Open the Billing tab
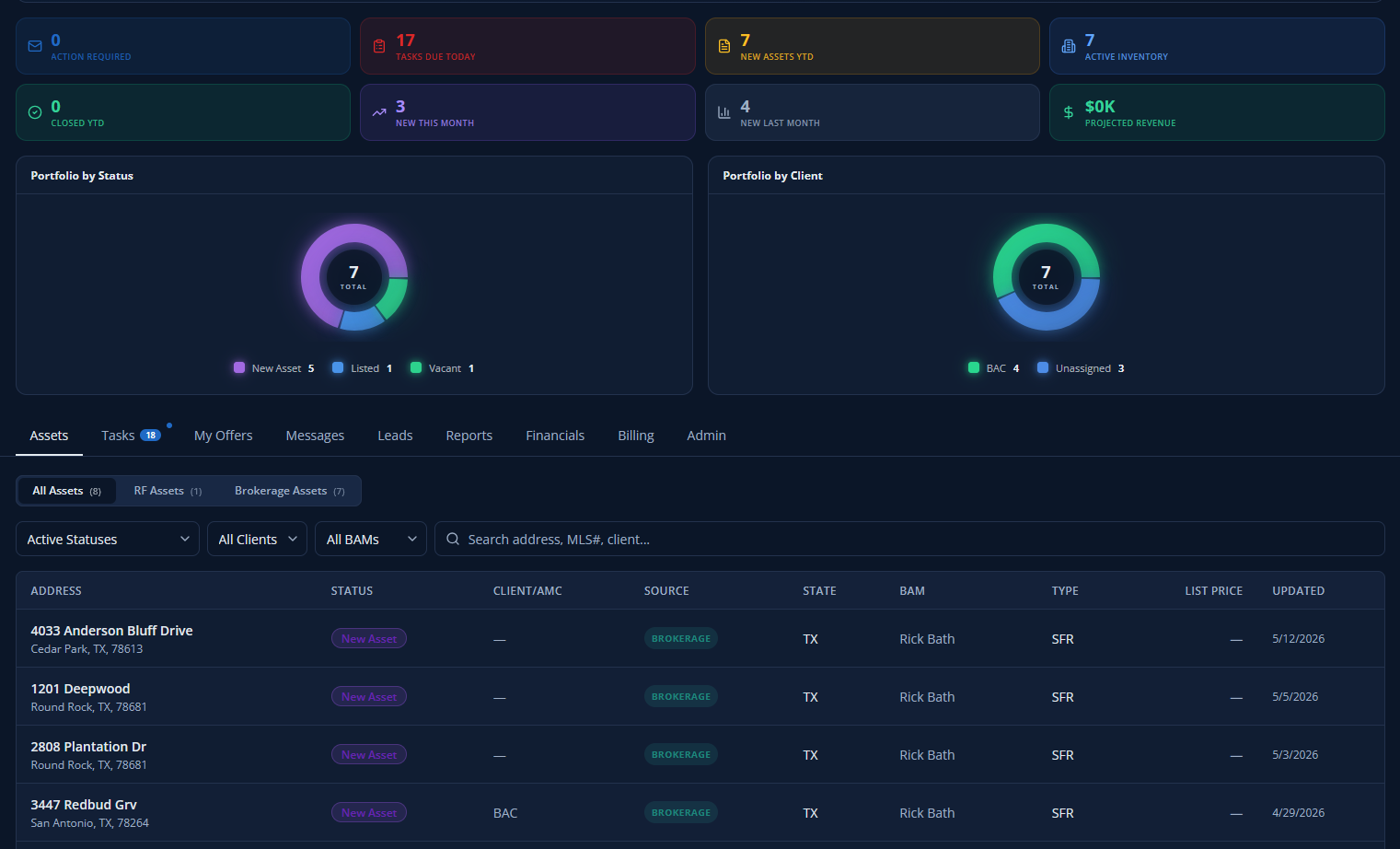The height and width of the screenshot is (849, 1400). (636, 436)
